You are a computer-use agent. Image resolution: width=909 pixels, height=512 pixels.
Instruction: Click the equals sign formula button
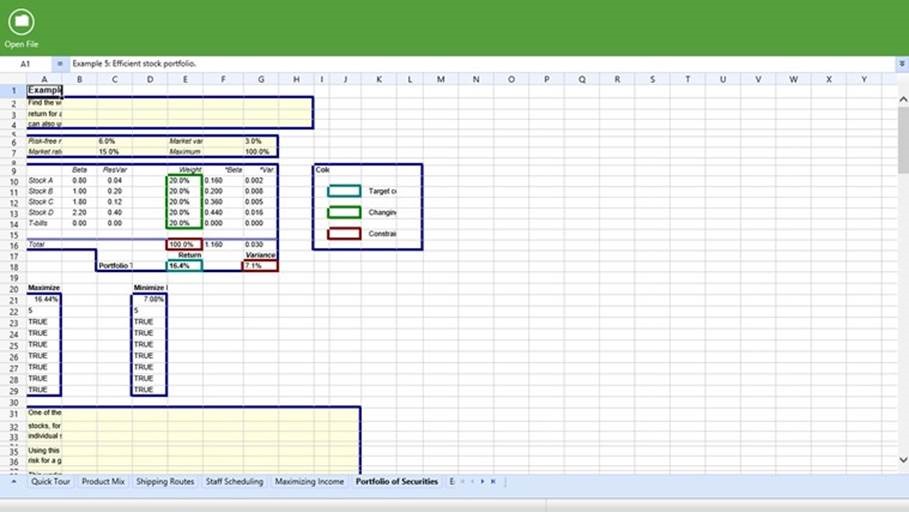(x=59, y=63)
